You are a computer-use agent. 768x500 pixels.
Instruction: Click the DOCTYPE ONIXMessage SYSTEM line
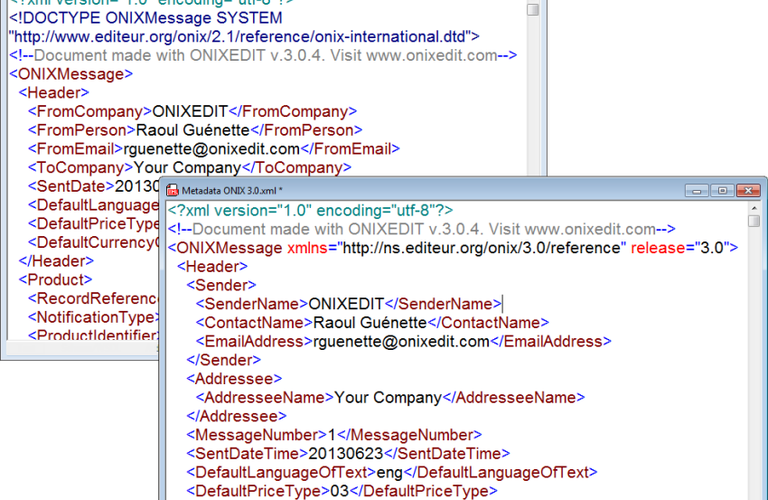[x=146, y=18]
